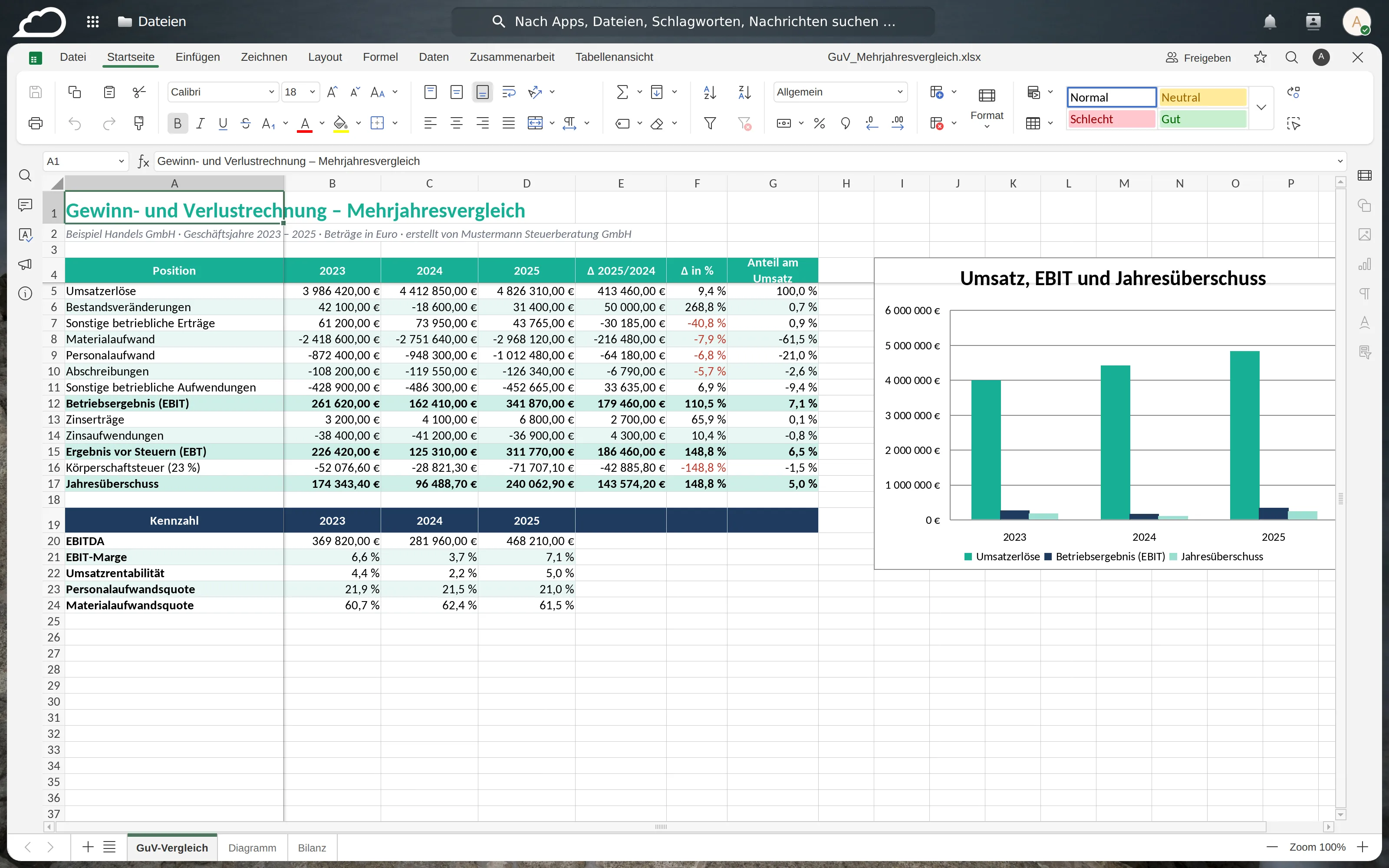This screenshot has width=1389, height=868.
Task: Open the A1 name box dropdown
Action: click(x=121, y=161)
